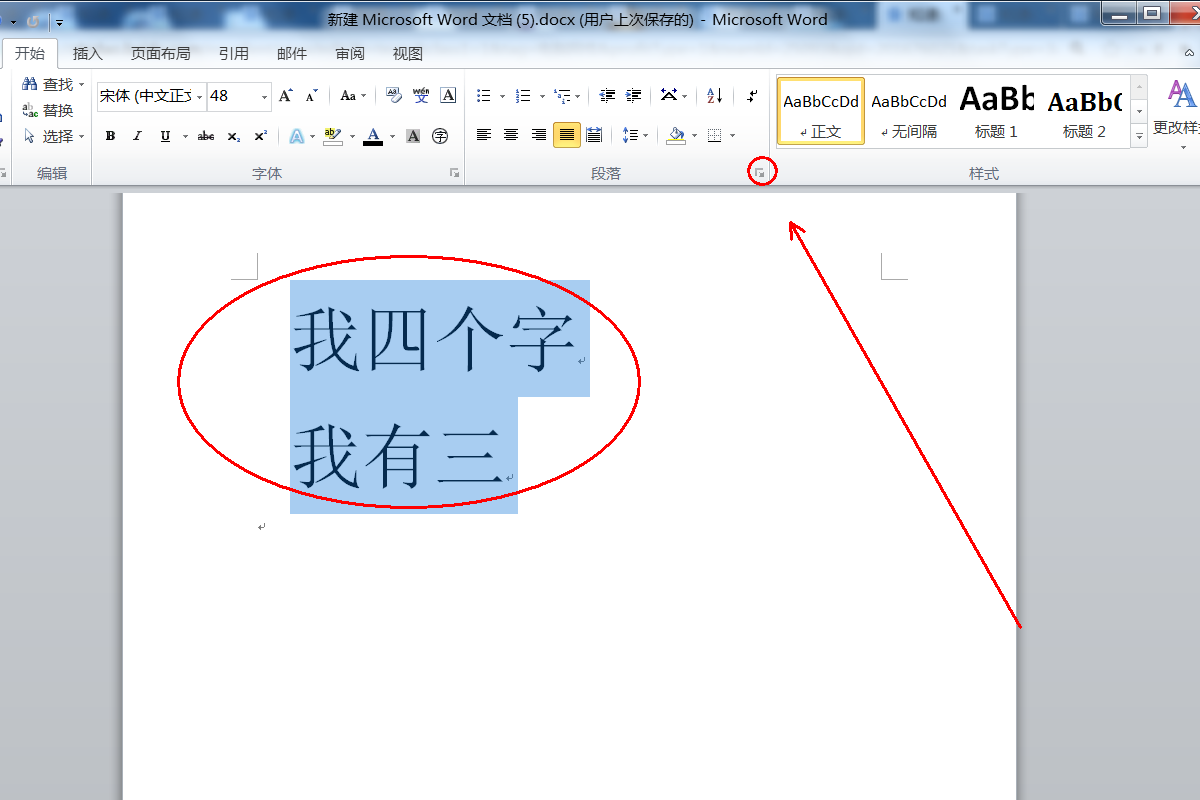This screenshot has height=800, width=1200.
Task: Apply strikethrough to the selection
Action: point(206,136)
